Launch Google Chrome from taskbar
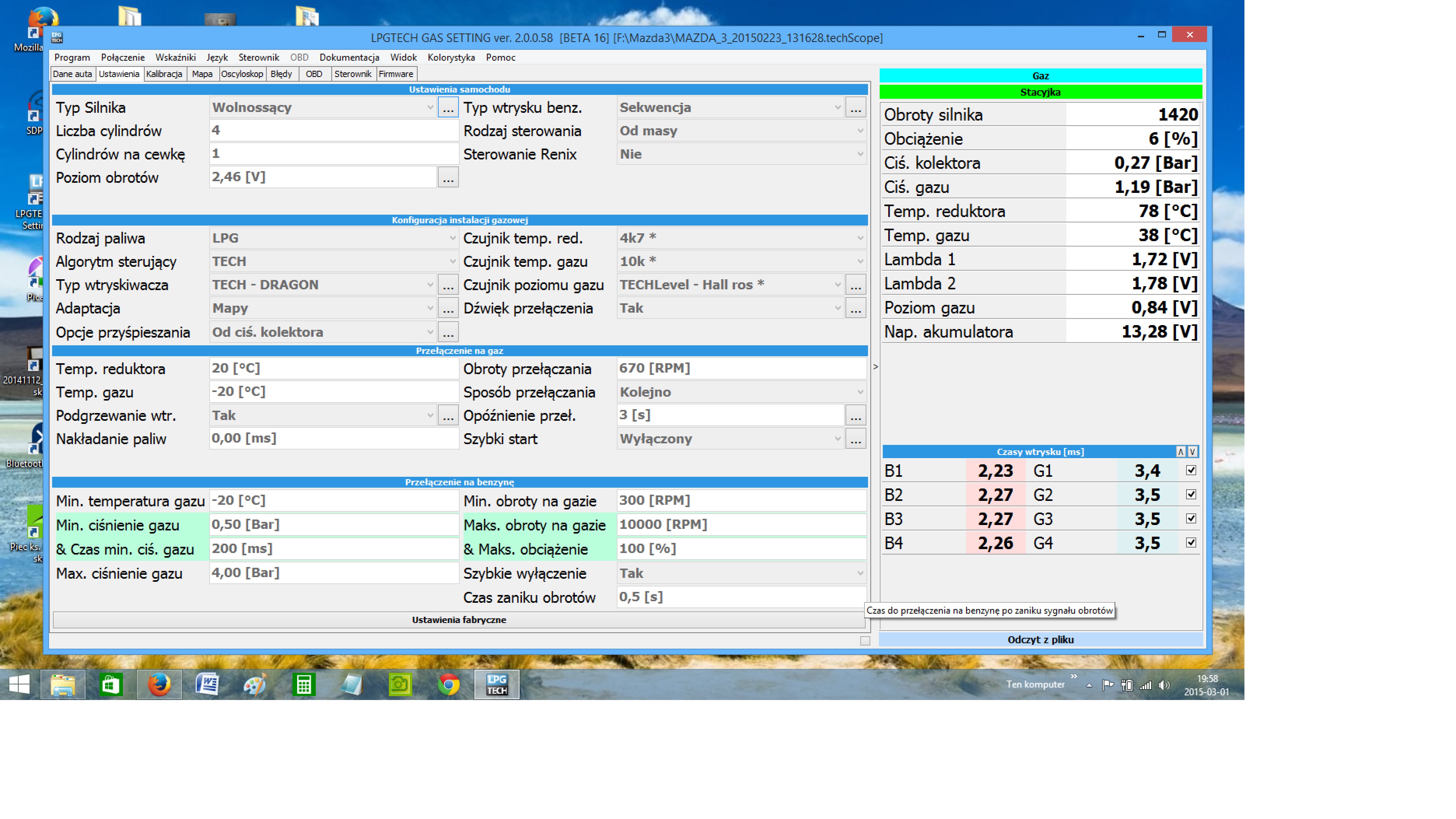 coord(448,684)
